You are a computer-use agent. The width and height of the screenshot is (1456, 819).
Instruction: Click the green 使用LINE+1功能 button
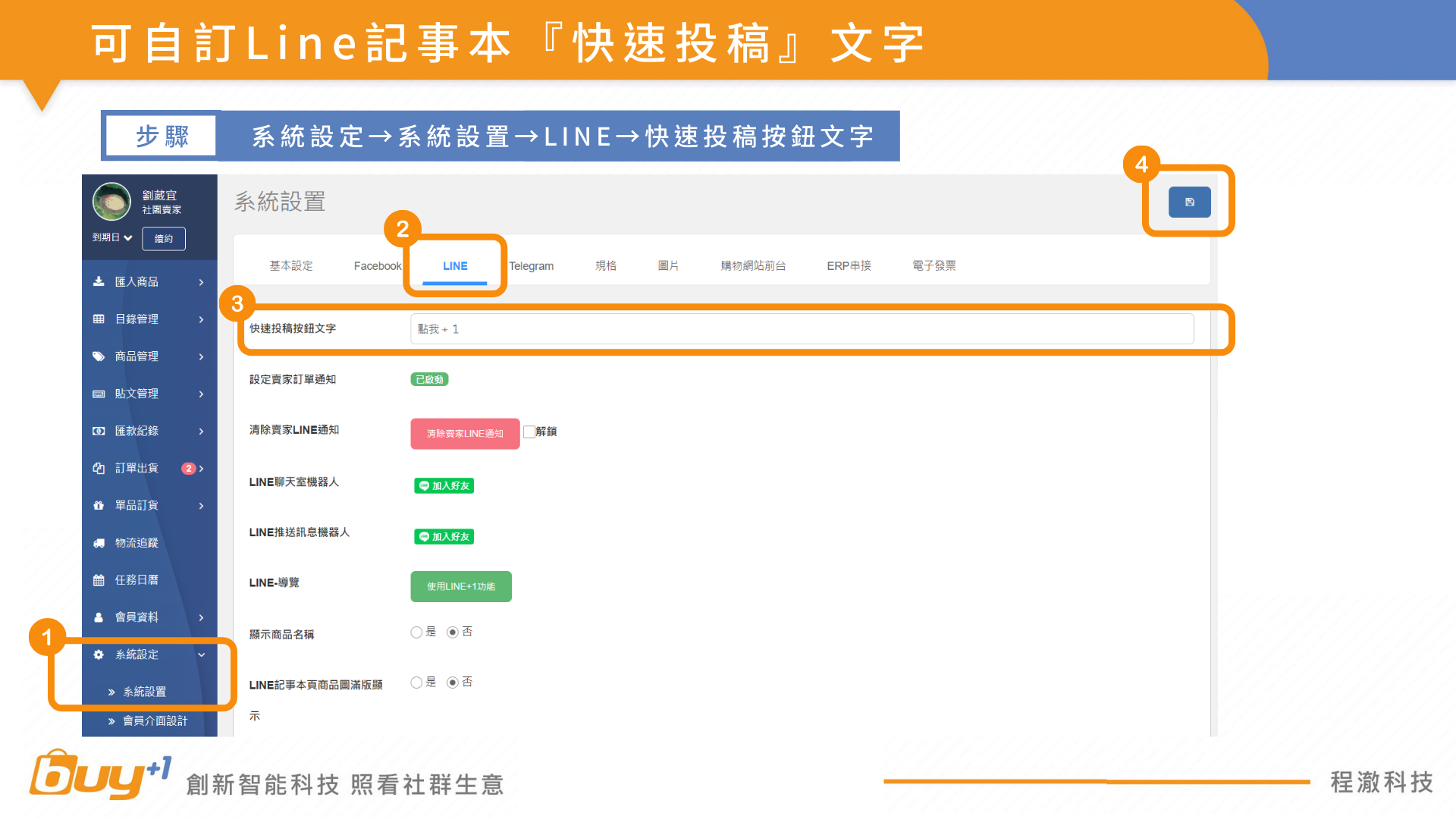tap(461, 586)
